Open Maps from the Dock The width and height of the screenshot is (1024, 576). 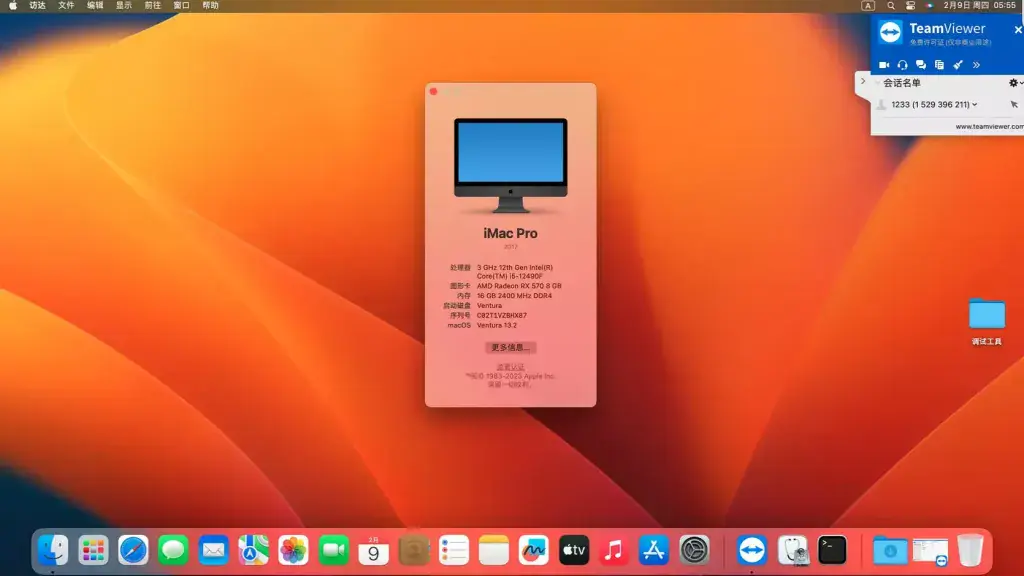253,550
